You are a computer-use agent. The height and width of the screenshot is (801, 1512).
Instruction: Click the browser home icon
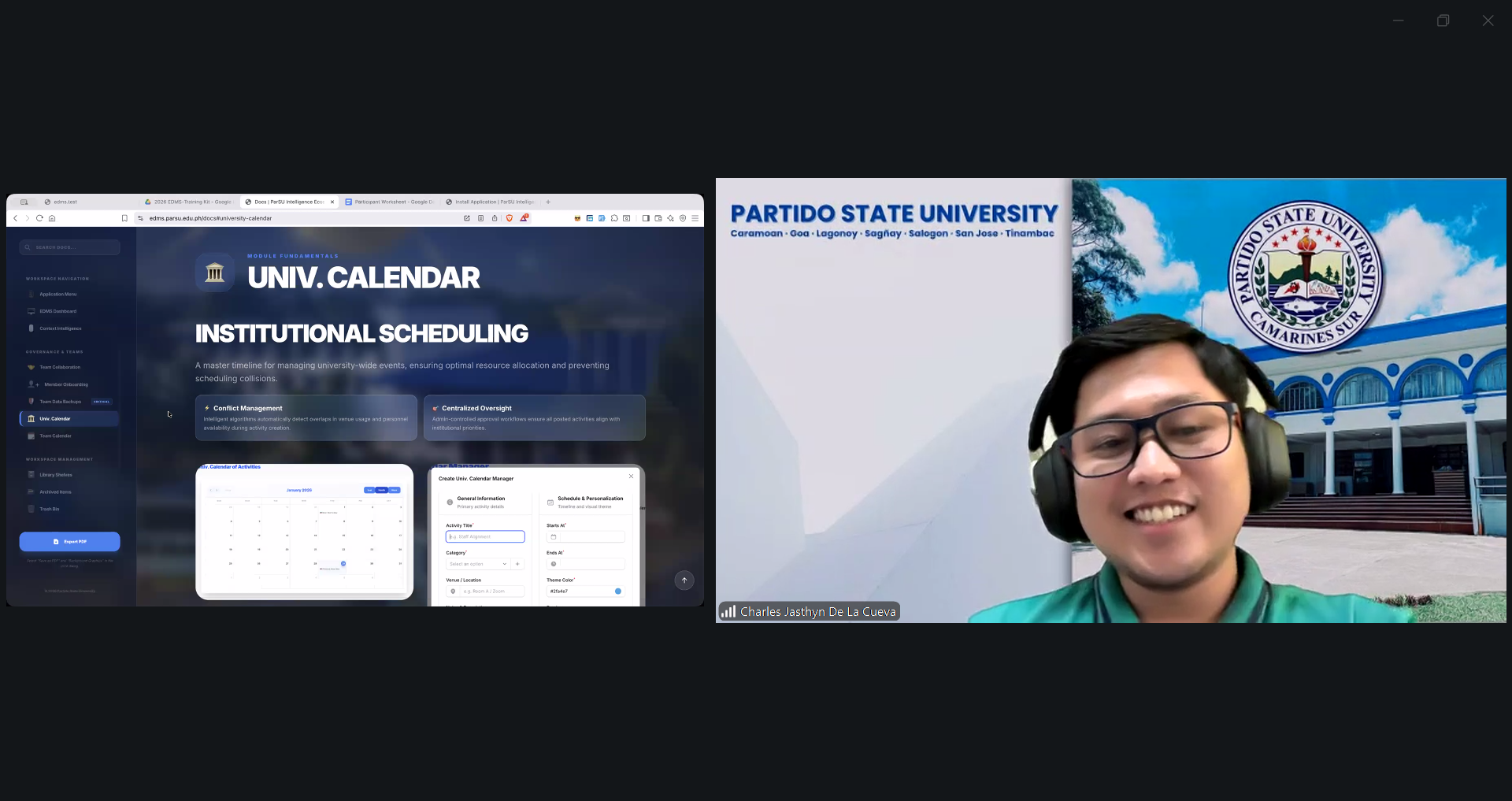pyautogui.click(x=52, y=218)
